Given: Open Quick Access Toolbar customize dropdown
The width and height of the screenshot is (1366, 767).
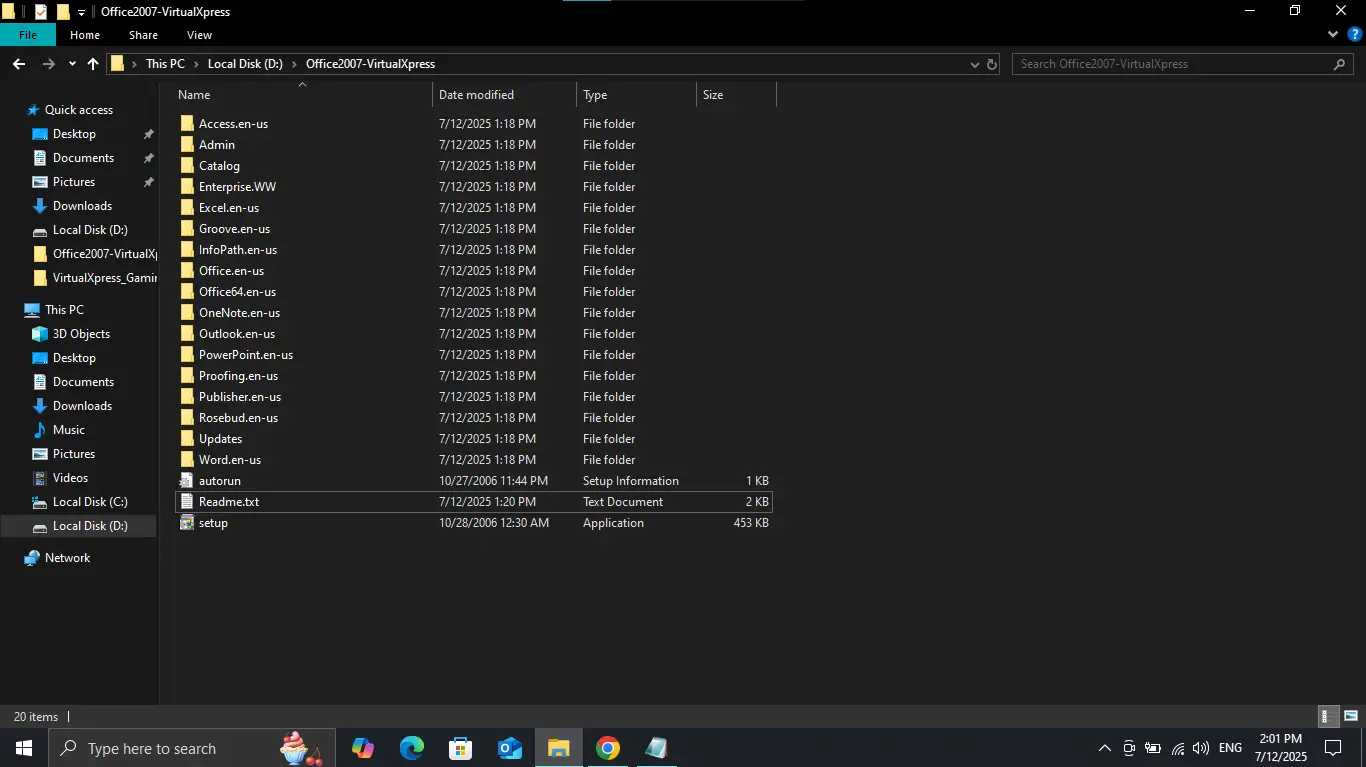Looking at the screenshot, I should [81, 12].
